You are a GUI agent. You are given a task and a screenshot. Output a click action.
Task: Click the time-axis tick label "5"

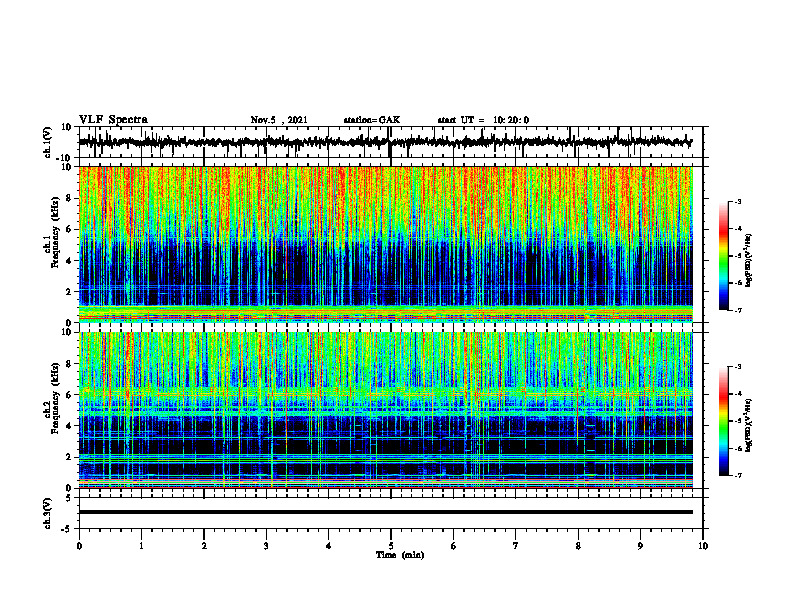click(x=391, y=546)
